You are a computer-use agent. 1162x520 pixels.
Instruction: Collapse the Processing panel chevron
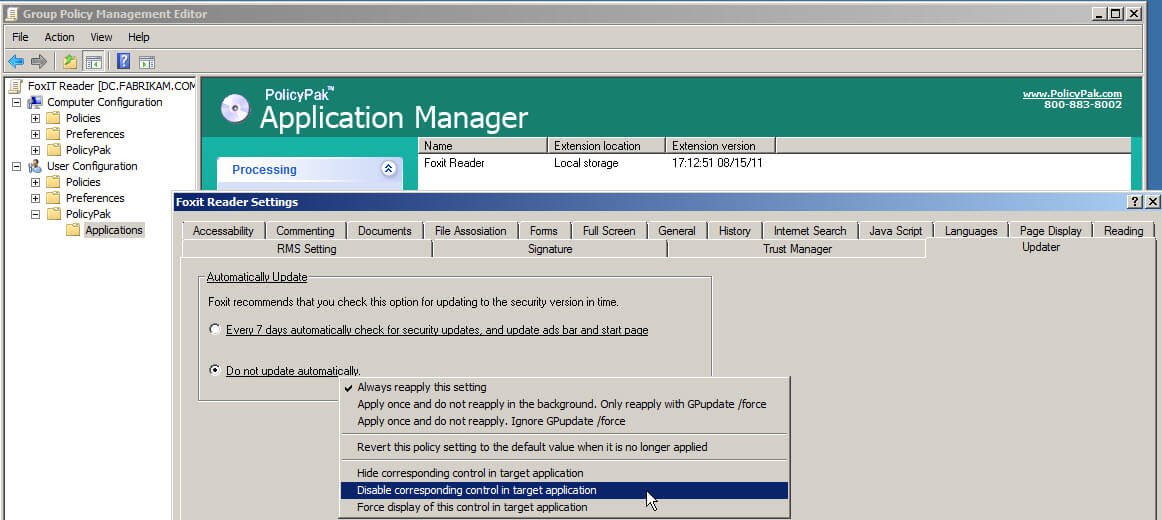tap(388, 169)
